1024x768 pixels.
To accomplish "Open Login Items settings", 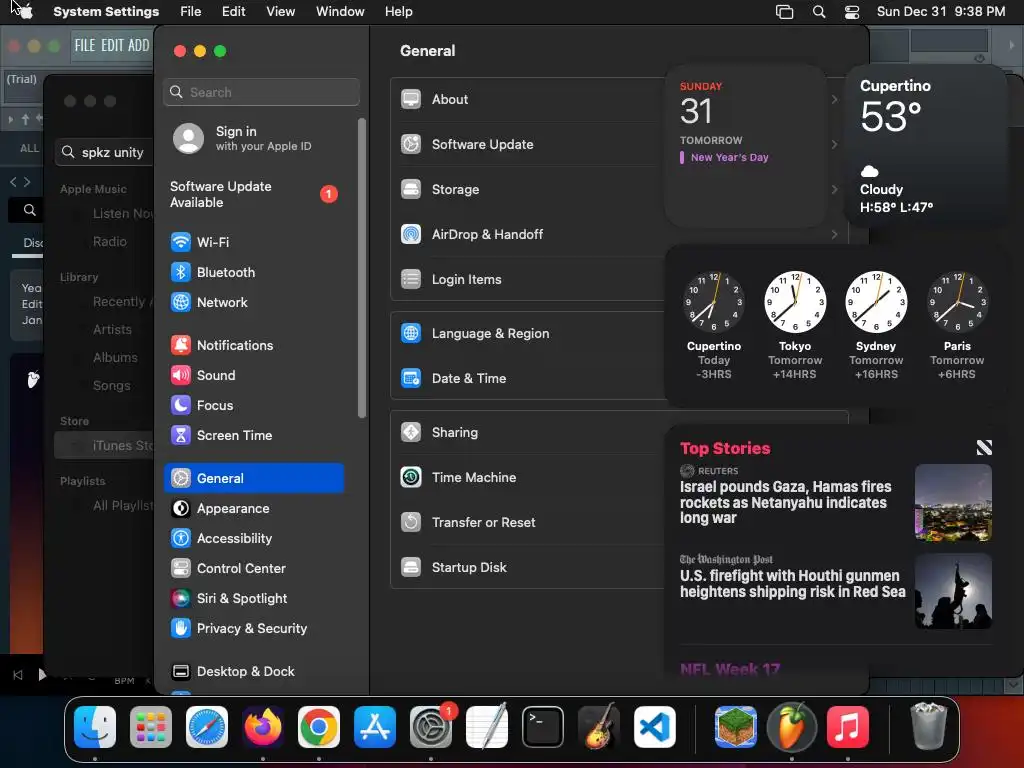I will point(528,280).
